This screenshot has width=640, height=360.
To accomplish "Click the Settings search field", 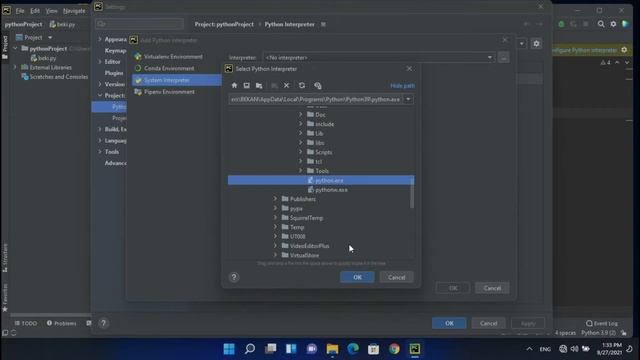I will point(139,24).
